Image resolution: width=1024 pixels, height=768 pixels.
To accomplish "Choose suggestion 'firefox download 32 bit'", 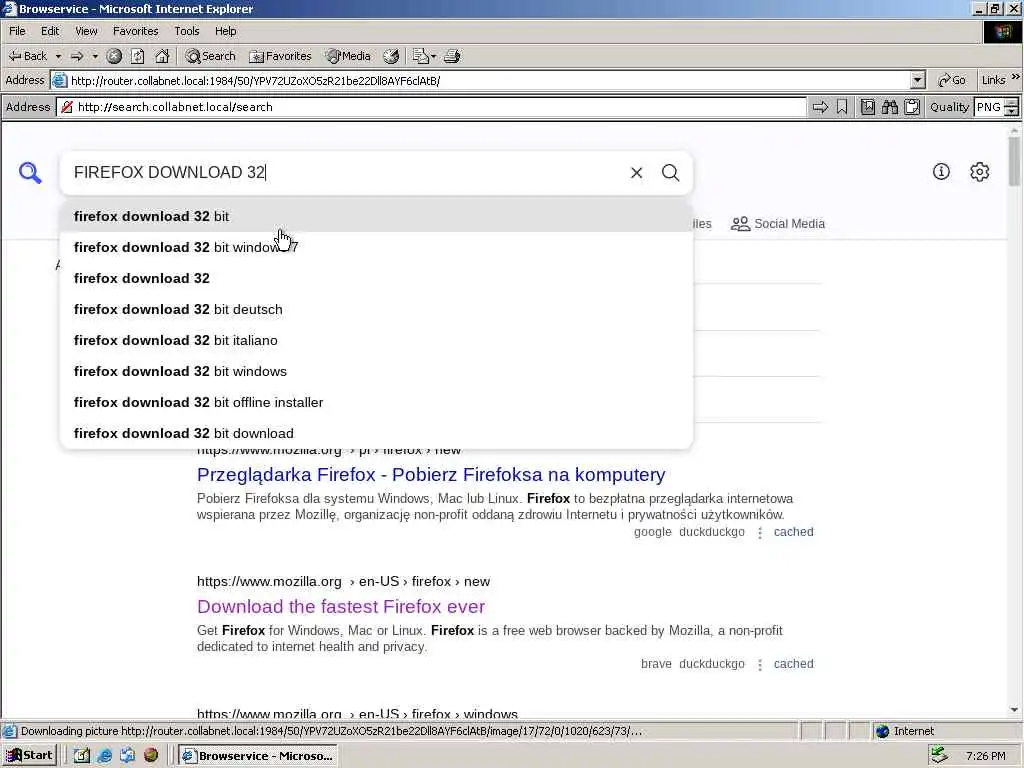I will click(376, 216).
